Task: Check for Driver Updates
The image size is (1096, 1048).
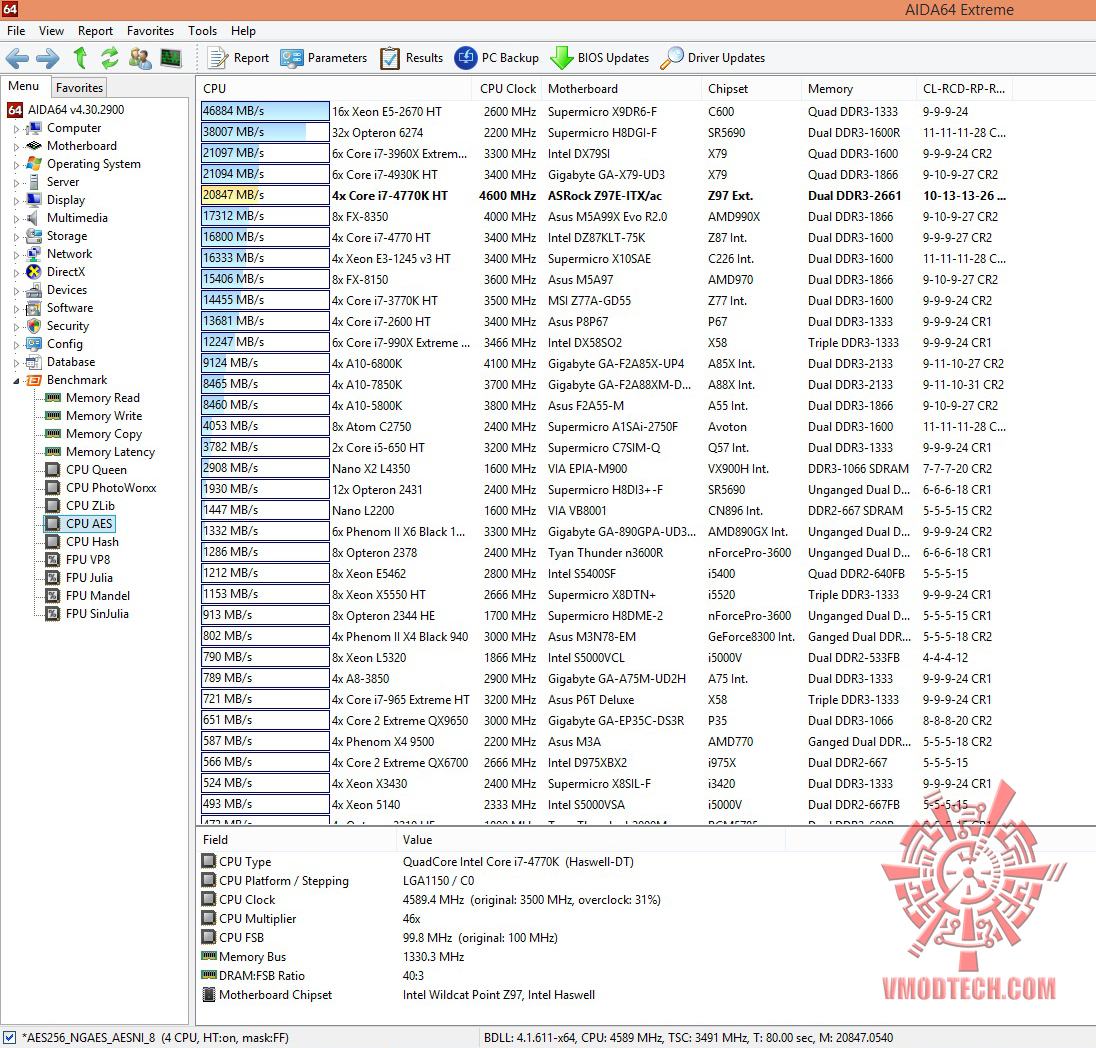Action: point(713,58)
